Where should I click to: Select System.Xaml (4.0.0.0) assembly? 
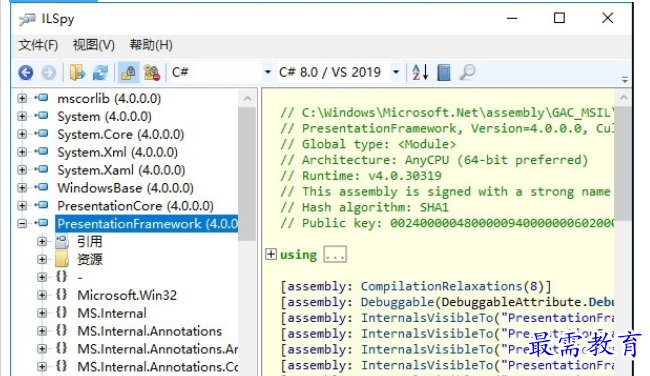[x=121, y=170]
